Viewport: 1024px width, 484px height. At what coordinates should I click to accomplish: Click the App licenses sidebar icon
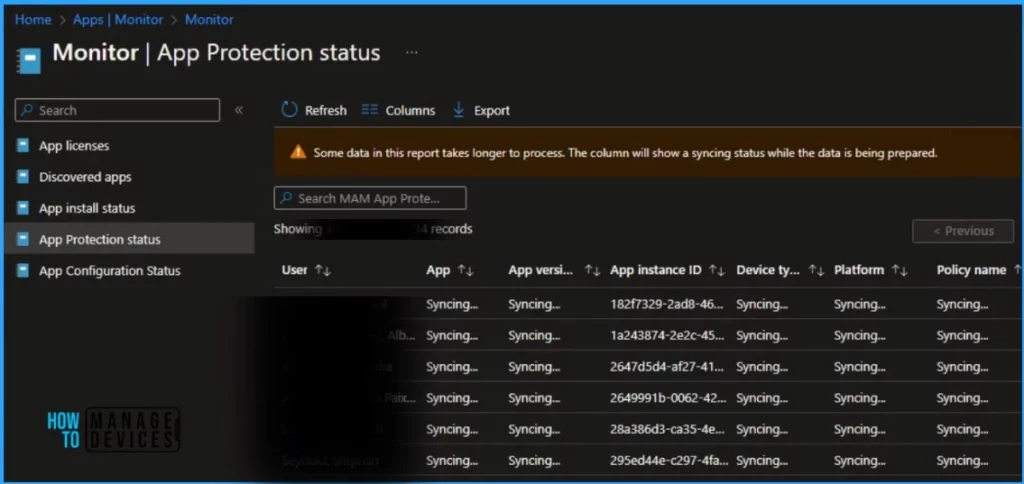click(x=23, y=146)
